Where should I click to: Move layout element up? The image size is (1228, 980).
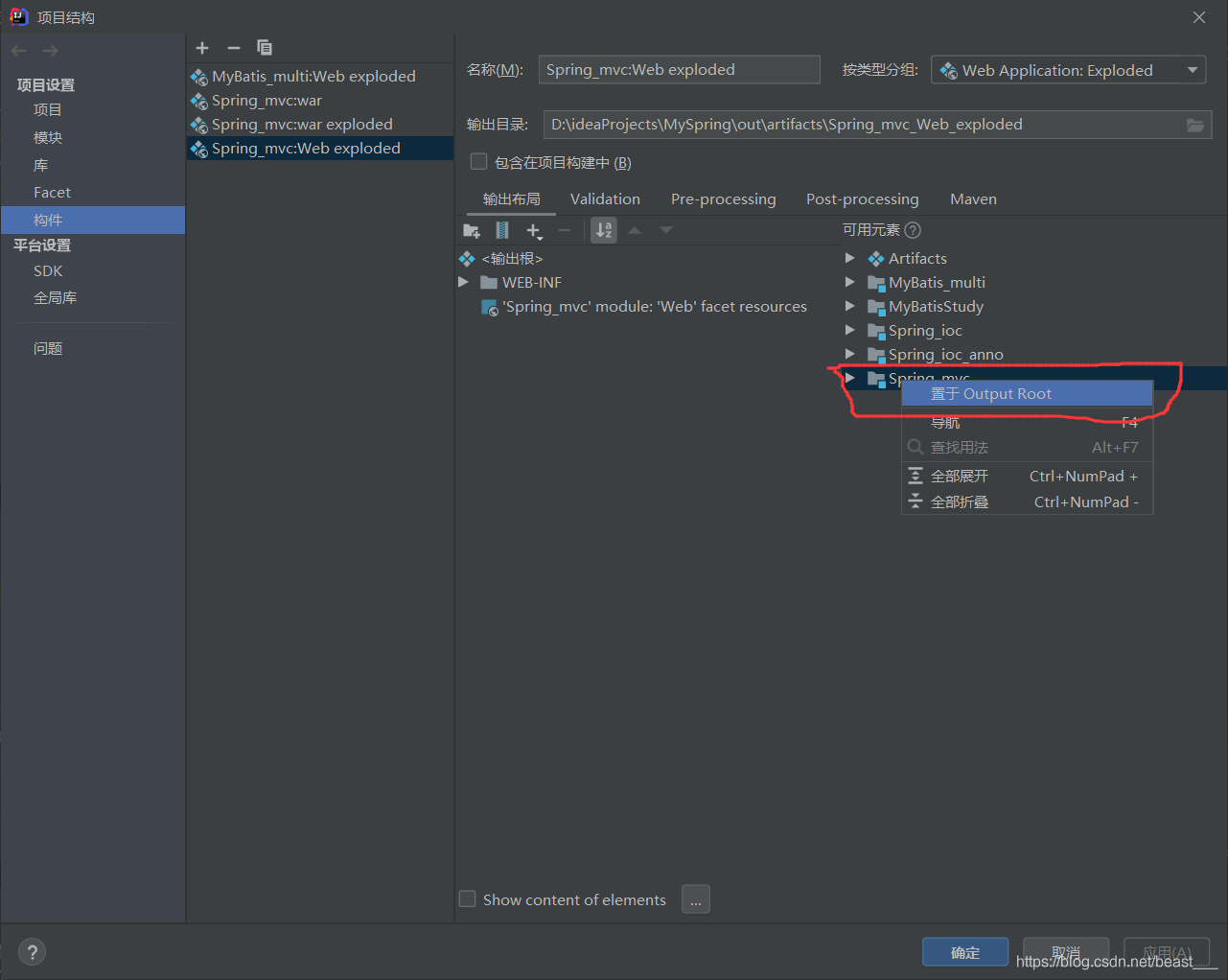pos(635,230)
